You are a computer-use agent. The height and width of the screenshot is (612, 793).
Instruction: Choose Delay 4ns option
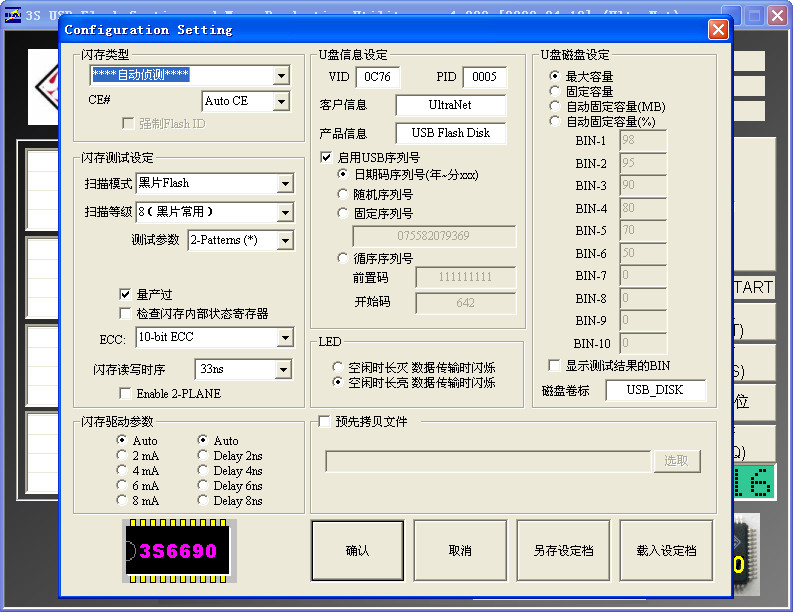(x=202, y=470)
